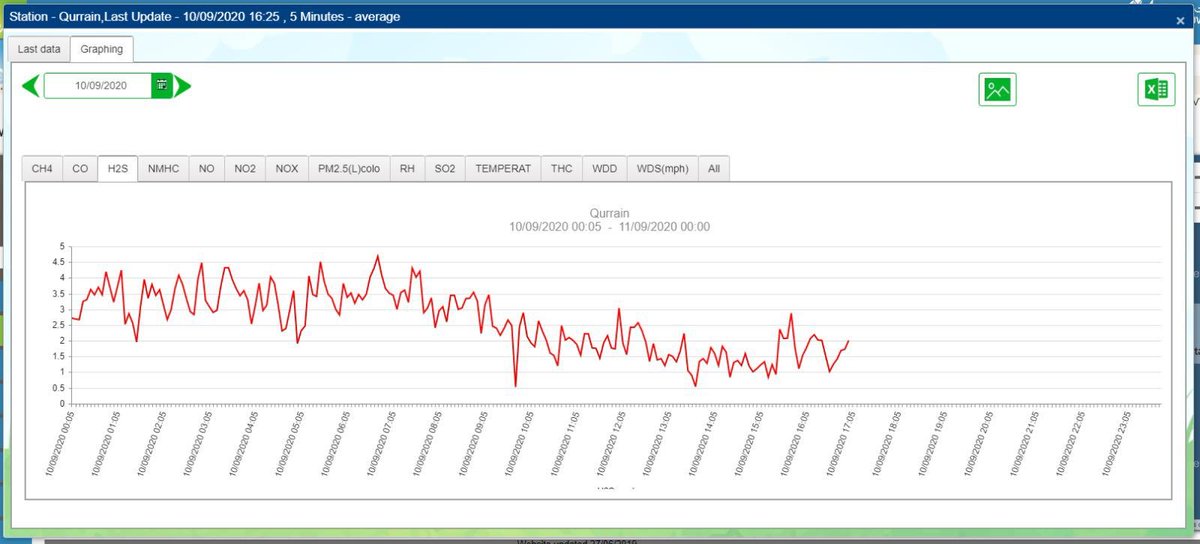Viewport: 1200px width, 544px height.
Task: Open the WDD parameter tab
Action: (604, 169)
